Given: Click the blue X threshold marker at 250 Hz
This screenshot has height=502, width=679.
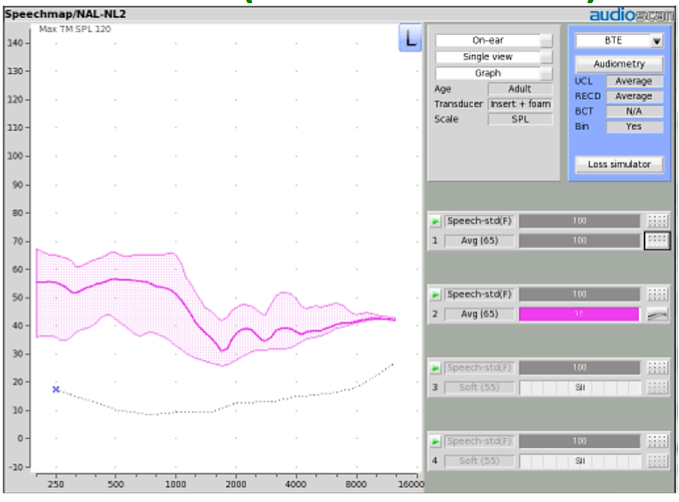Looking at the screenshot, I should tap(56, 389).
